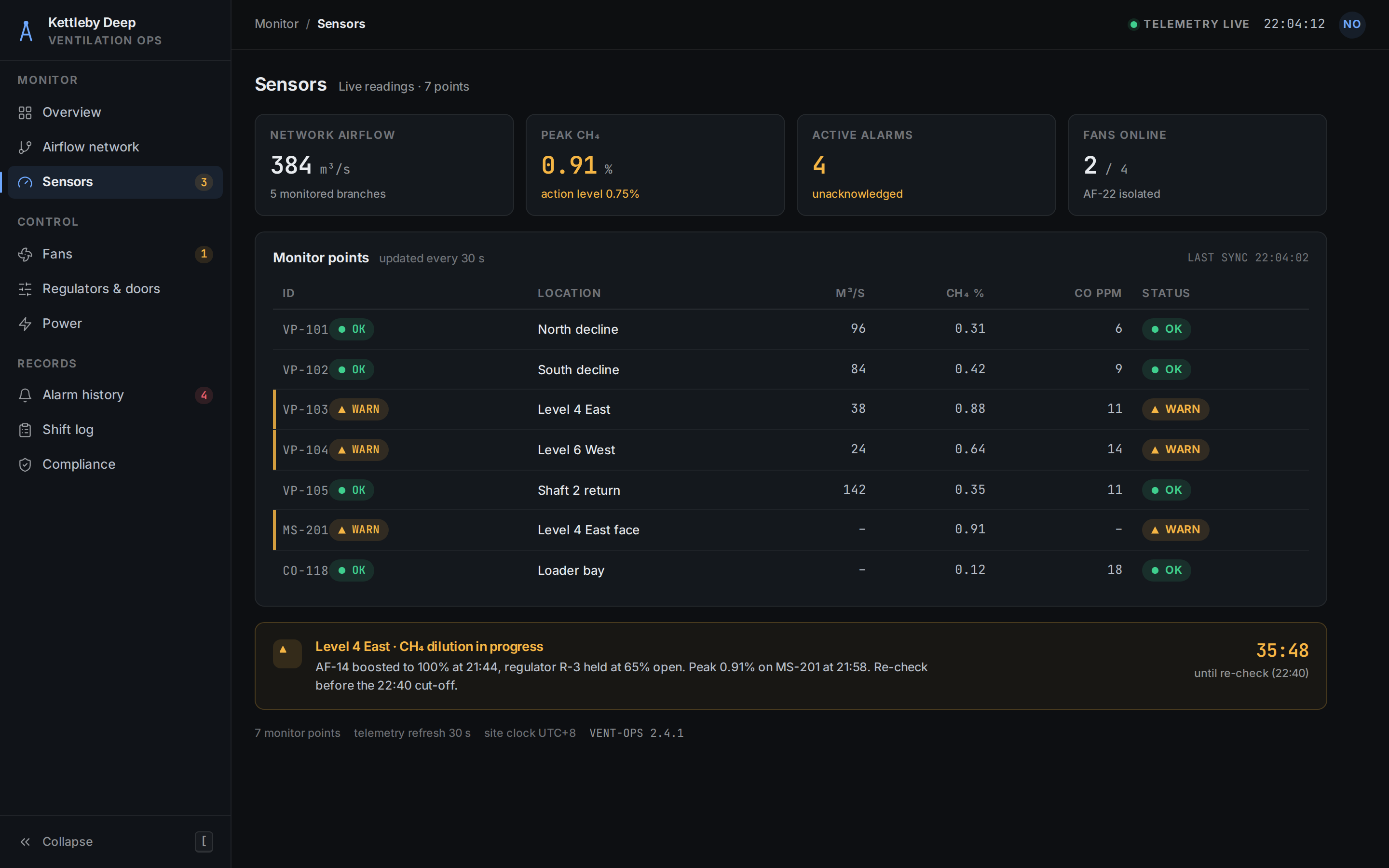This screenshot has width=1389, height=868.
Task: Click the Alarm history bell icon
Action: (x=25, y=395)
